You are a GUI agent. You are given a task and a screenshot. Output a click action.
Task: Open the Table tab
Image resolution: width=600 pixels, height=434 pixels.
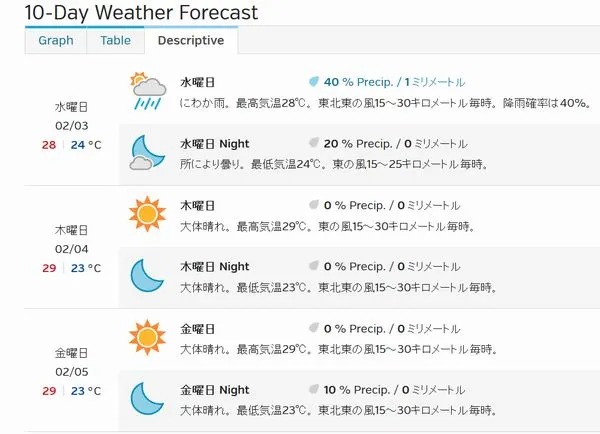116,41
